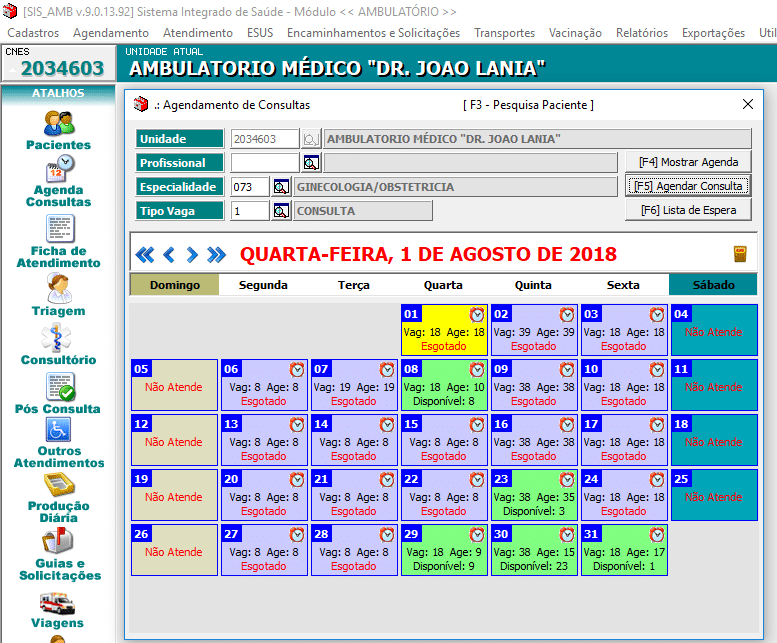
Task: Select day 29 in the calendar
Action: [443, 550]
